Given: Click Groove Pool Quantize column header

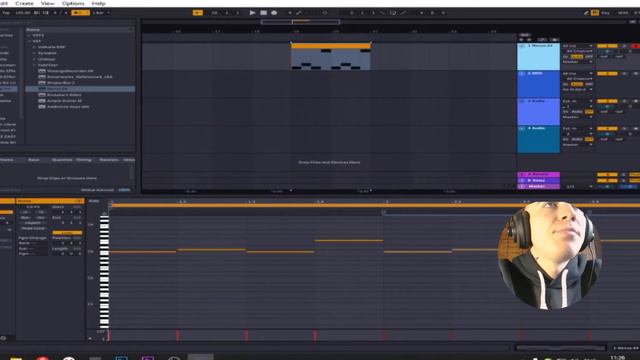Looking at the screenshot, I should (x=62, y=160).
